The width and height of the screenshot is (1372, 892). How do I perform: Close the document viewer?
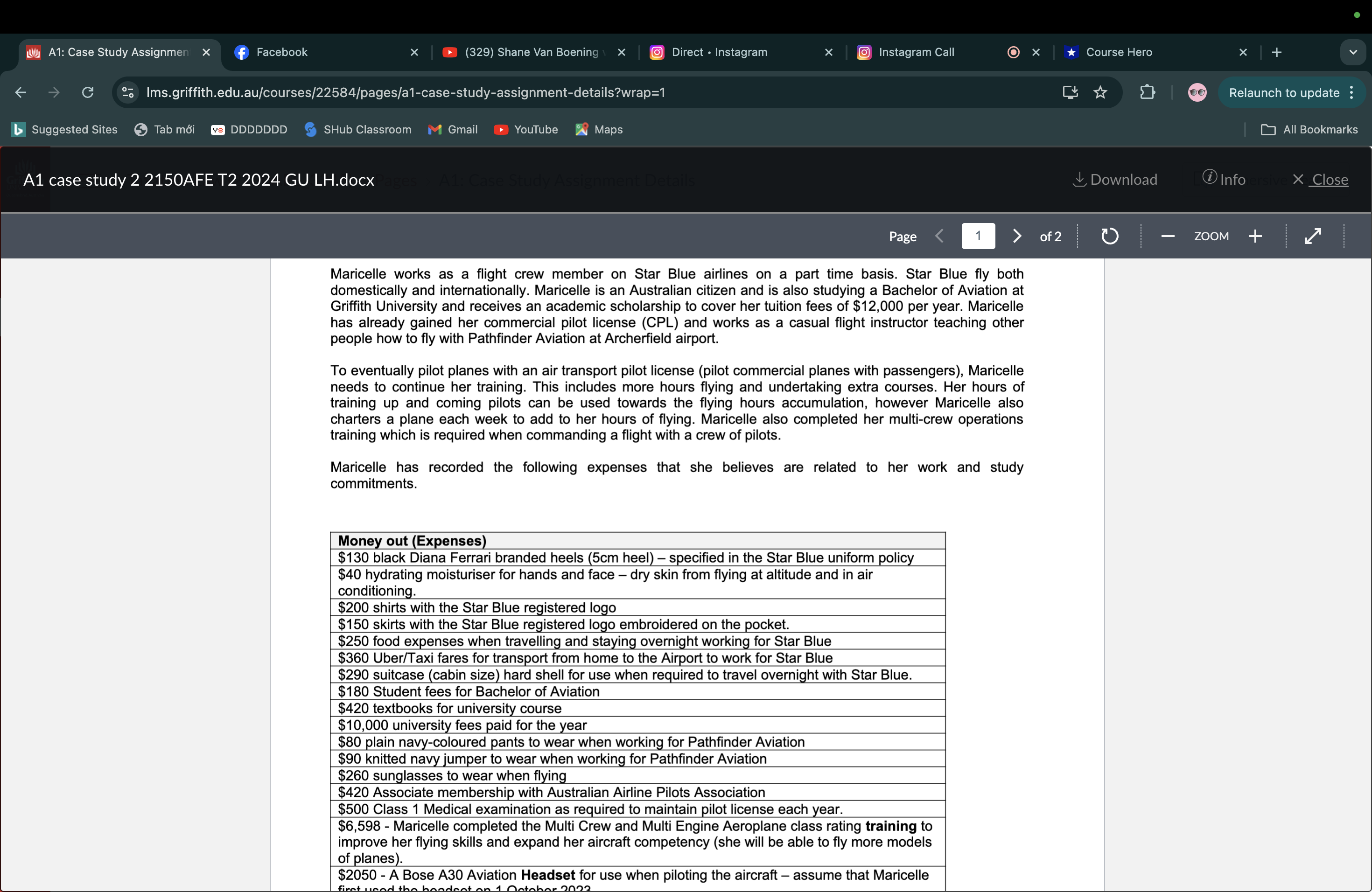click(1322, 179)
